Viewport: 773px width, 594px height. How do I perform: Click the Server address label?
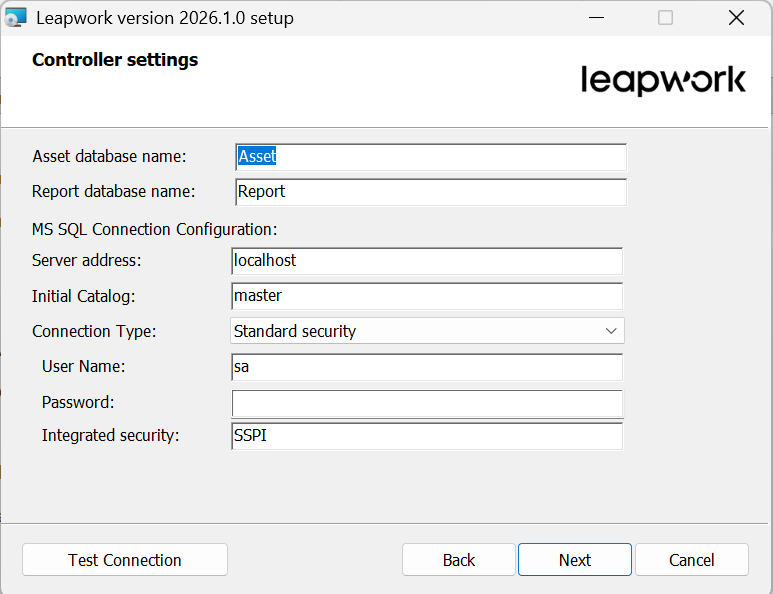click(86, 260)
